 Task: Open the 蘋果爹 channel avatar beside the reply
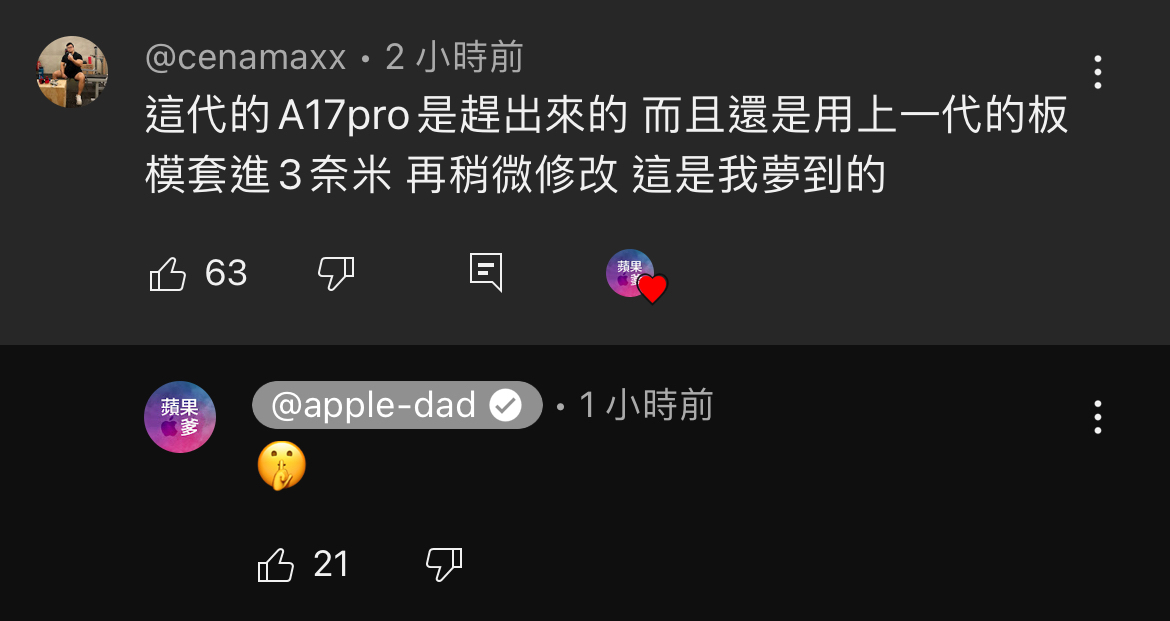click(x=180, y=417)
